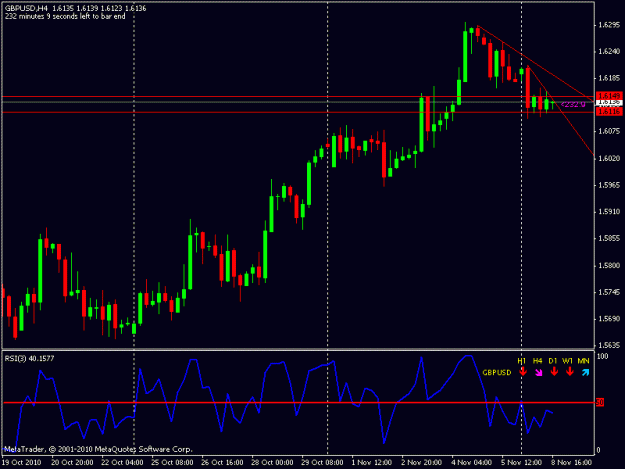Image resolution: width=625 pixels, height=469 pixels.
Task: Click the 8 Nov 16:00 time label
Action: 572,462
